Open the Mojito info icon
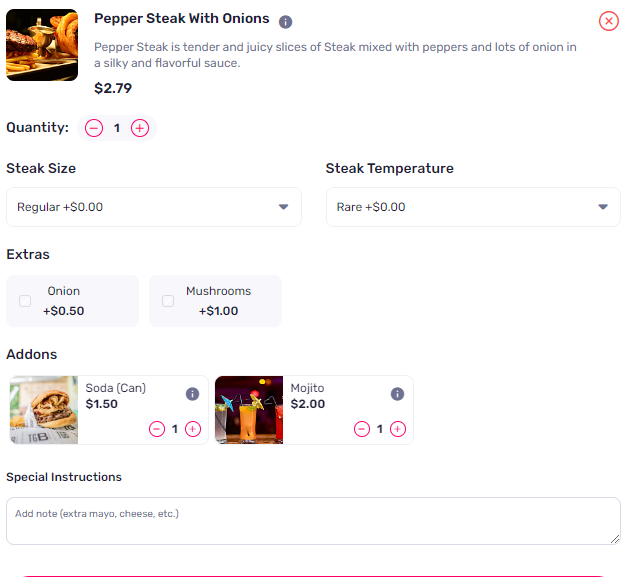635x577 pixels. click(397, 394)
